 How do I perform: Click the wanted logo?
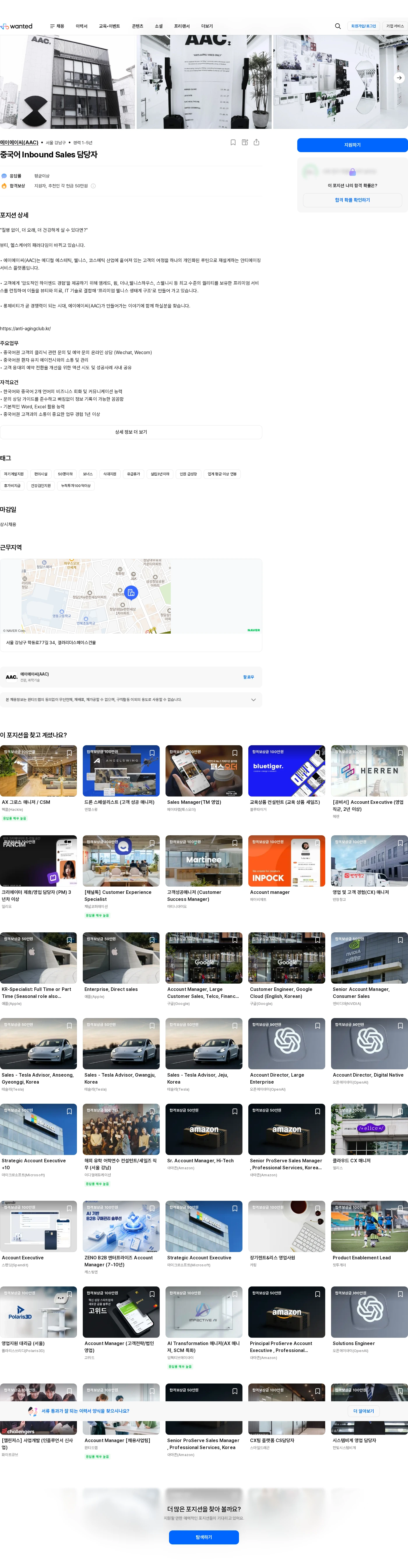(16, 26)
